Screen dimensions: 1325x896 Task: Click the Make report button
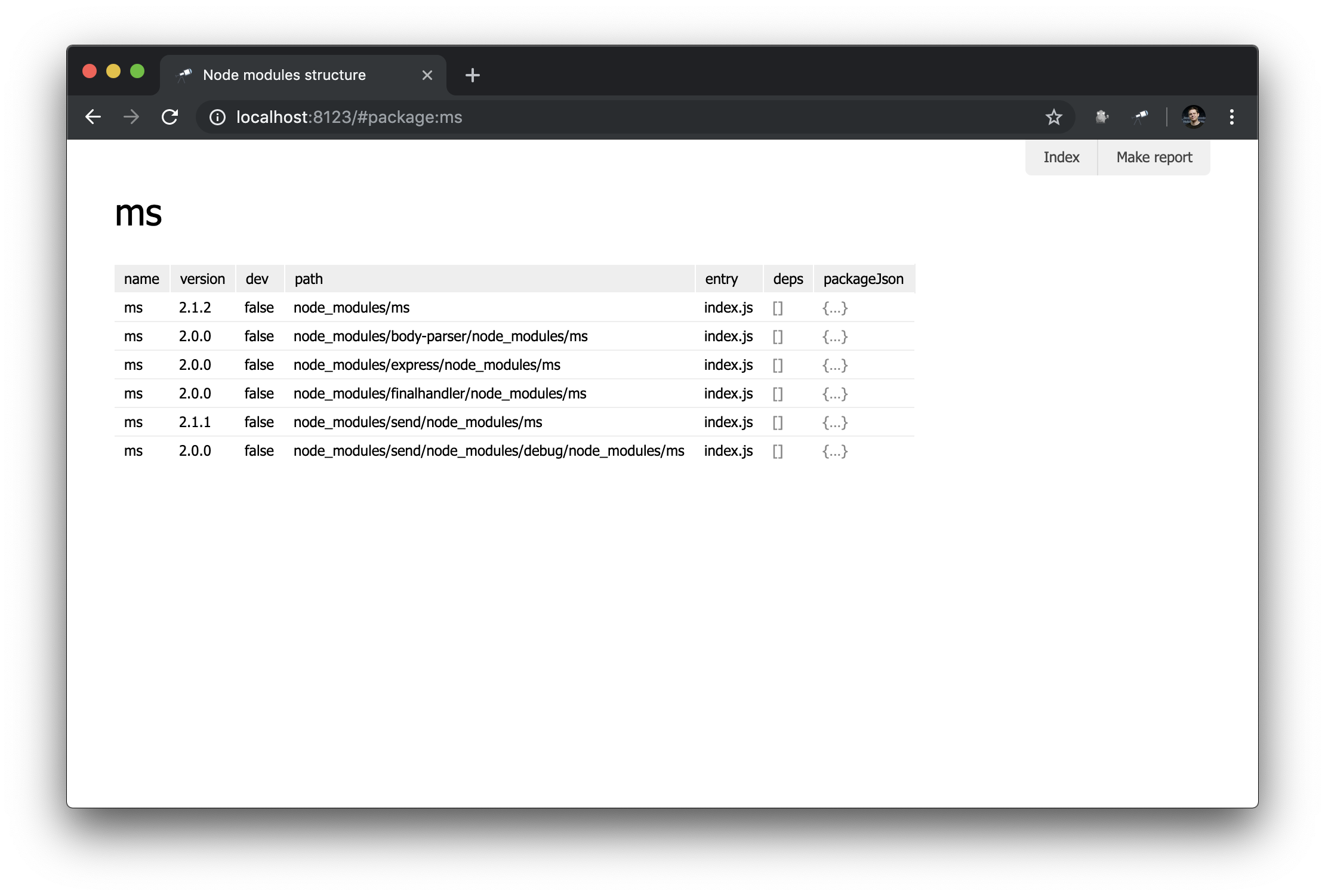pos(1154,157)
